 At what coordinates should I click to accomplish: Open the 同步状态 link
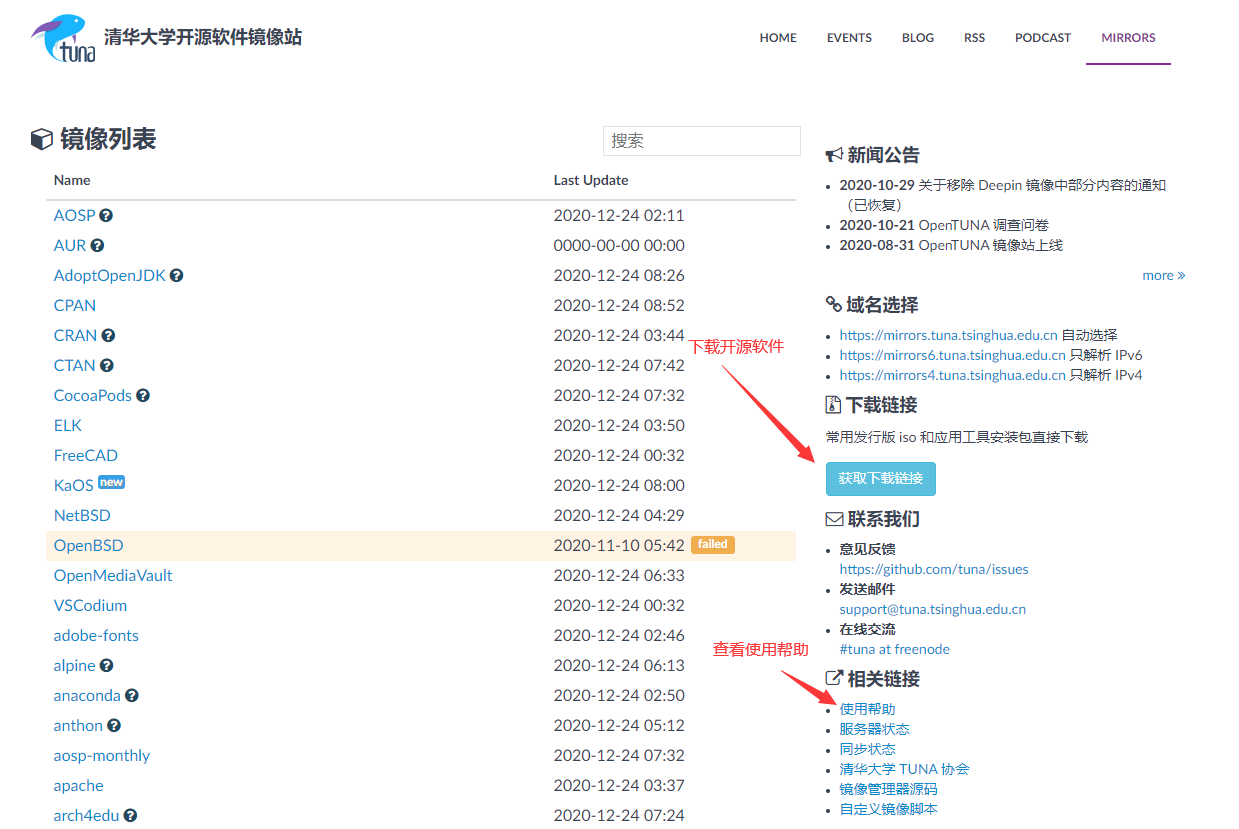[x=868, y=749]
